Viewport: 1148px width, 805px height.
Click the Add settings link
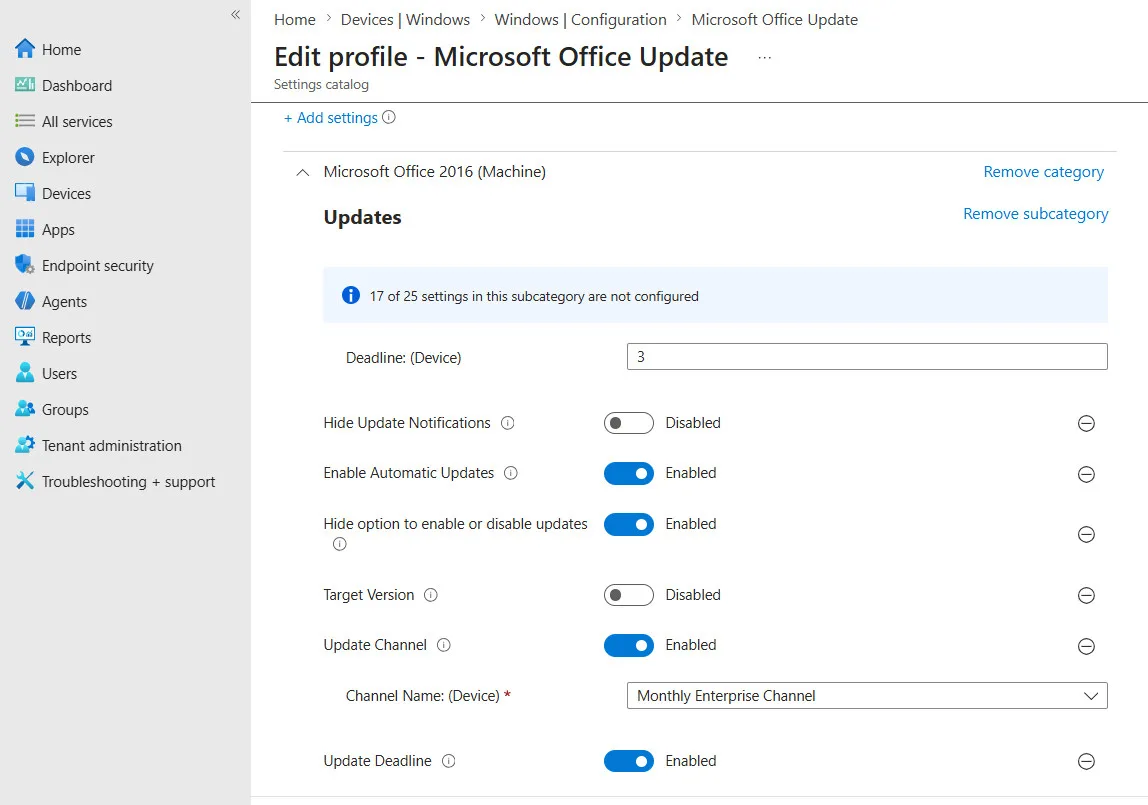pos(331,117)
